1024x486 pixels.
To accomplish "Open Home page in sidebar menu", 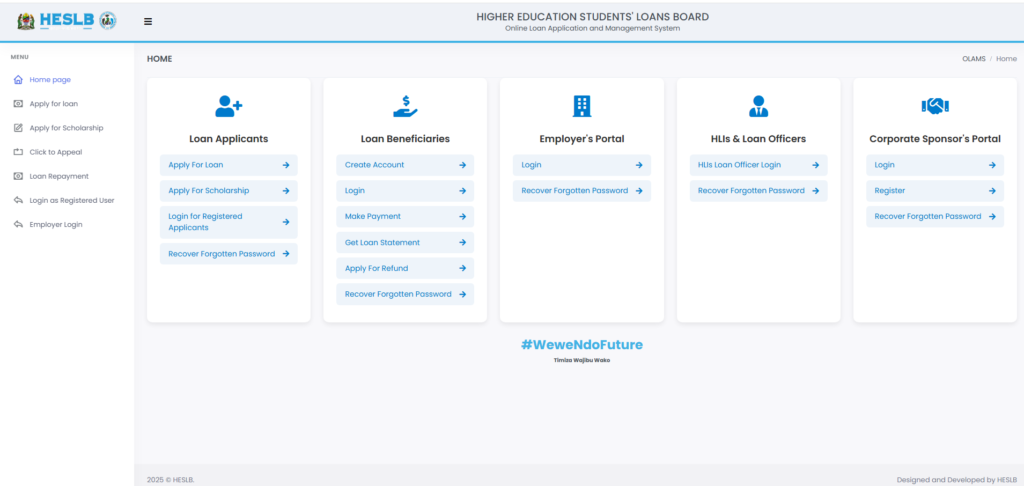I will point(50,80).
